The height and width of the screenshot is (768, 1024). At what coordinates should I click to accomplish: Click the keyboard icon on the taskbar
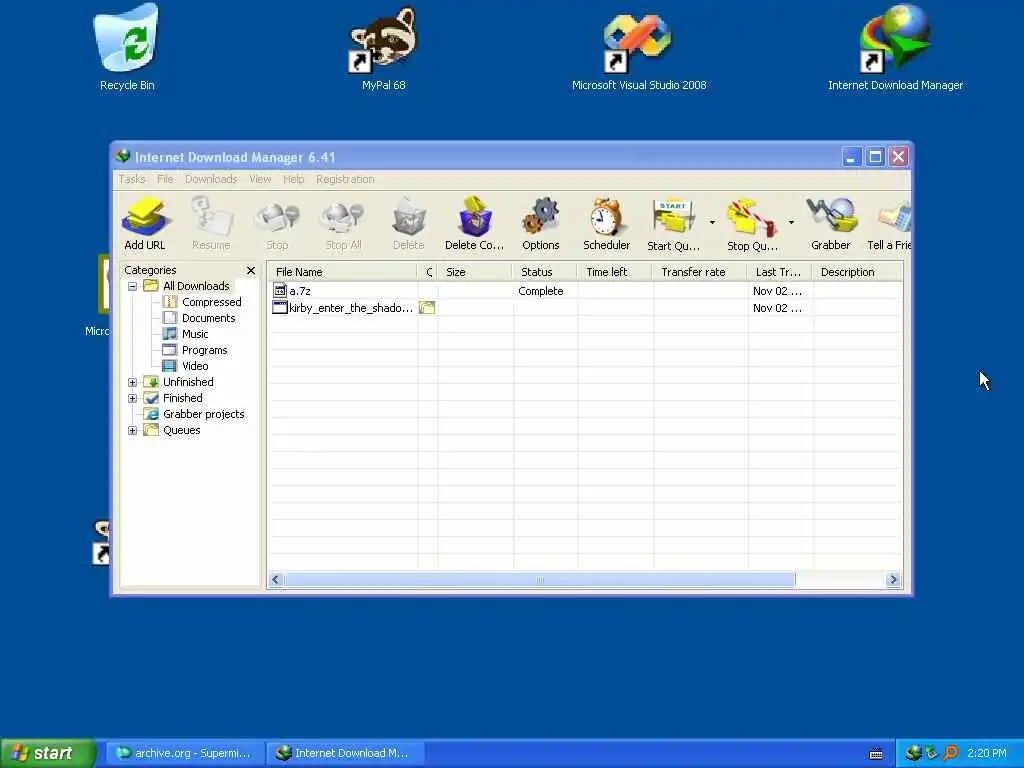tap(876, 754)
